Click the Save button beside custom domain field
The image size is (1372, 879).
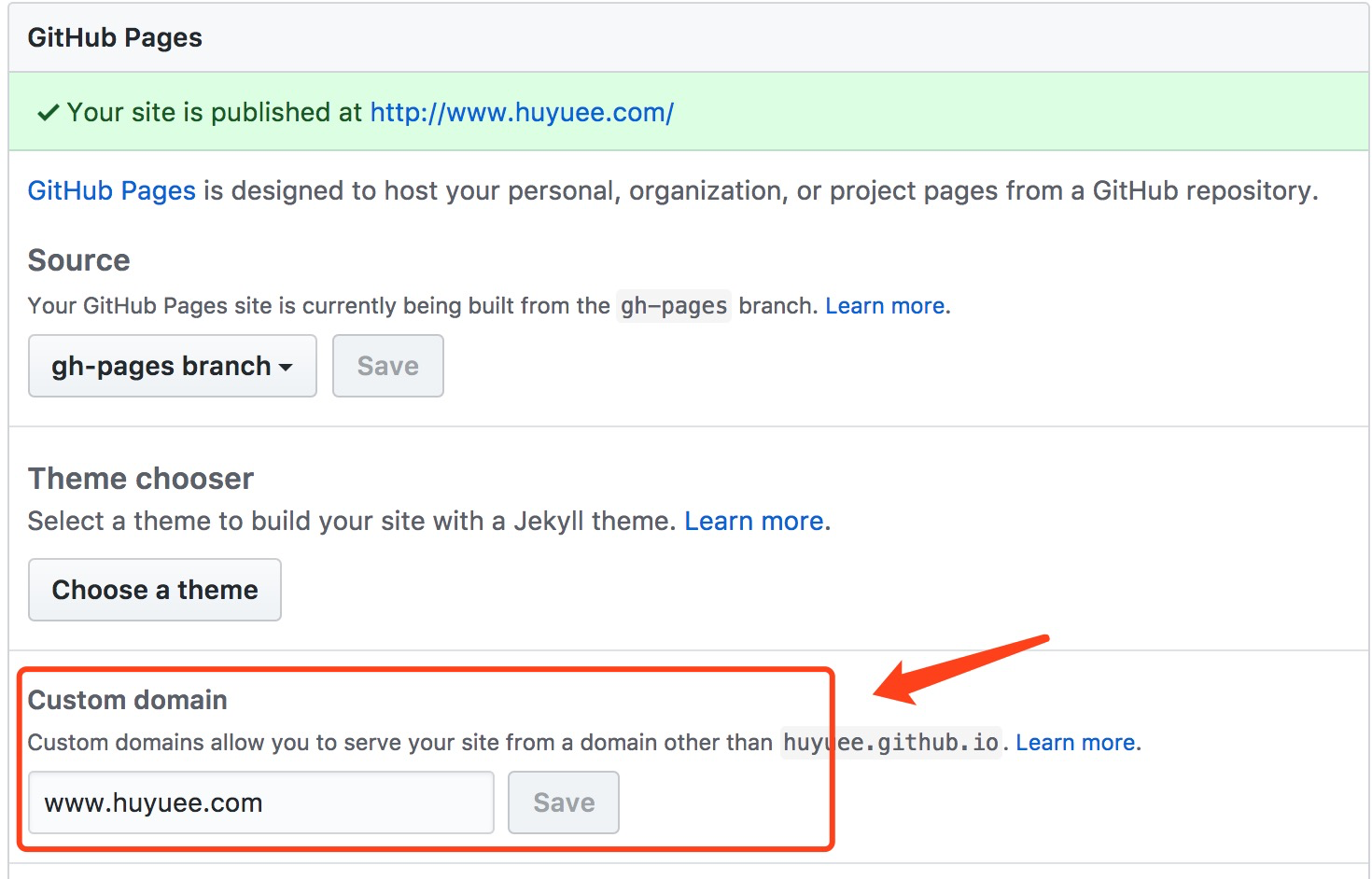coord(564,802)
